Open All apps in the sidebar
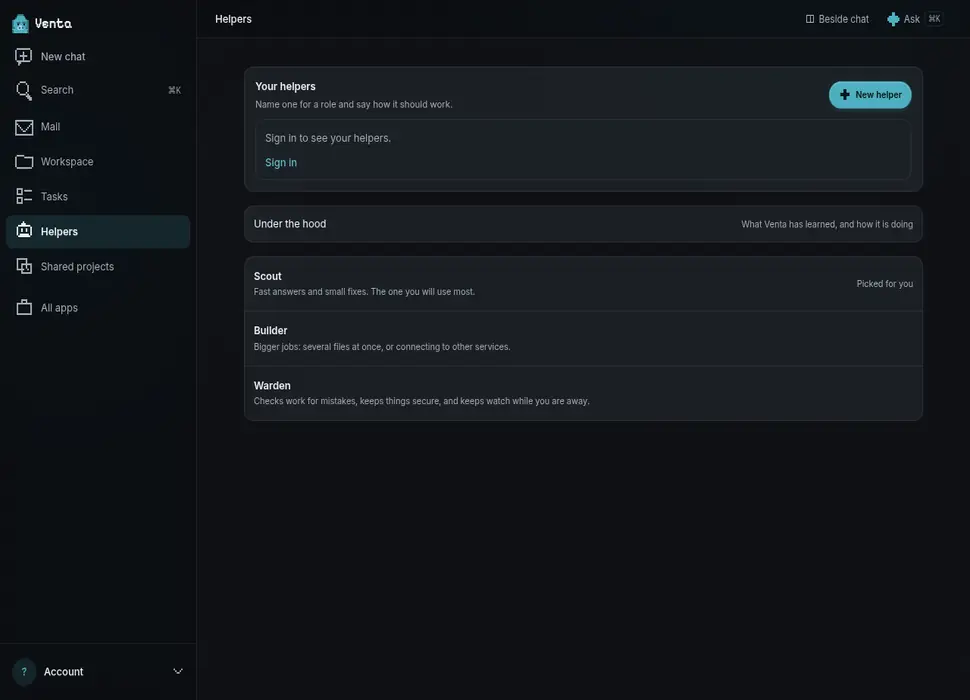The height and width of the screenshot is (700, 970). (98, 307)
